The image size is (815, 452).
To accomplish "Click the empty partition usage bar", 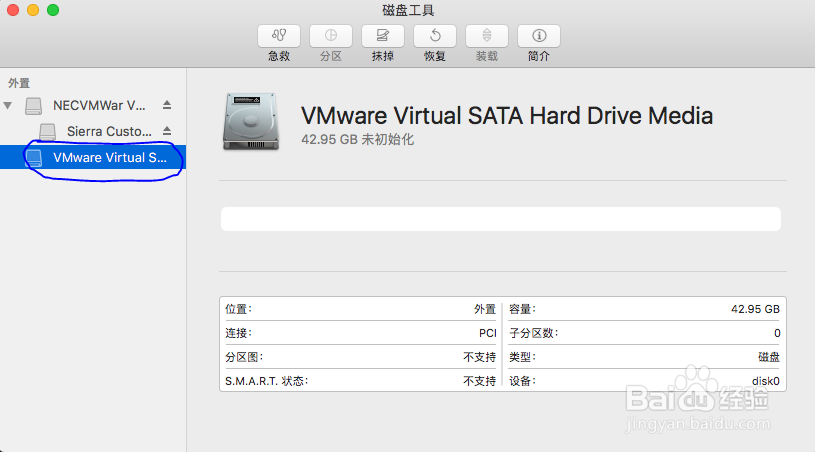I will 500,219.
